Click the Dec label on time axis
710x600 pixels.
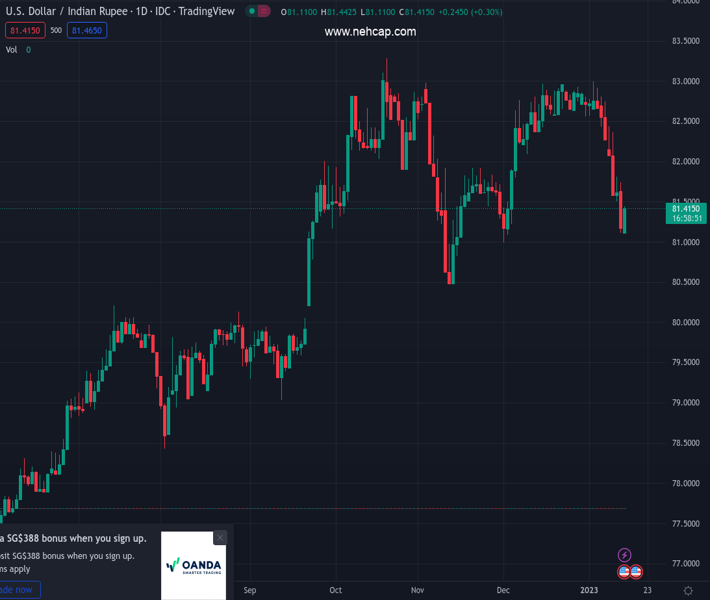click(503, 590)
